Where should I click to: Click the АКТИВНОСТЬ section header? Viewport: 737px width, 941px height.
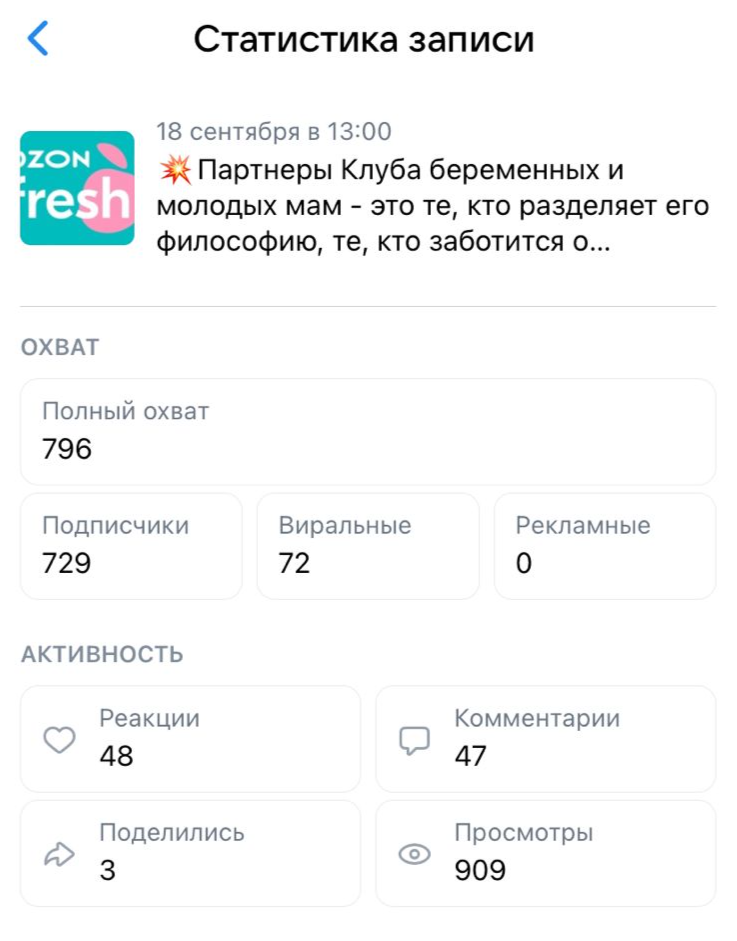click(102, 655)
